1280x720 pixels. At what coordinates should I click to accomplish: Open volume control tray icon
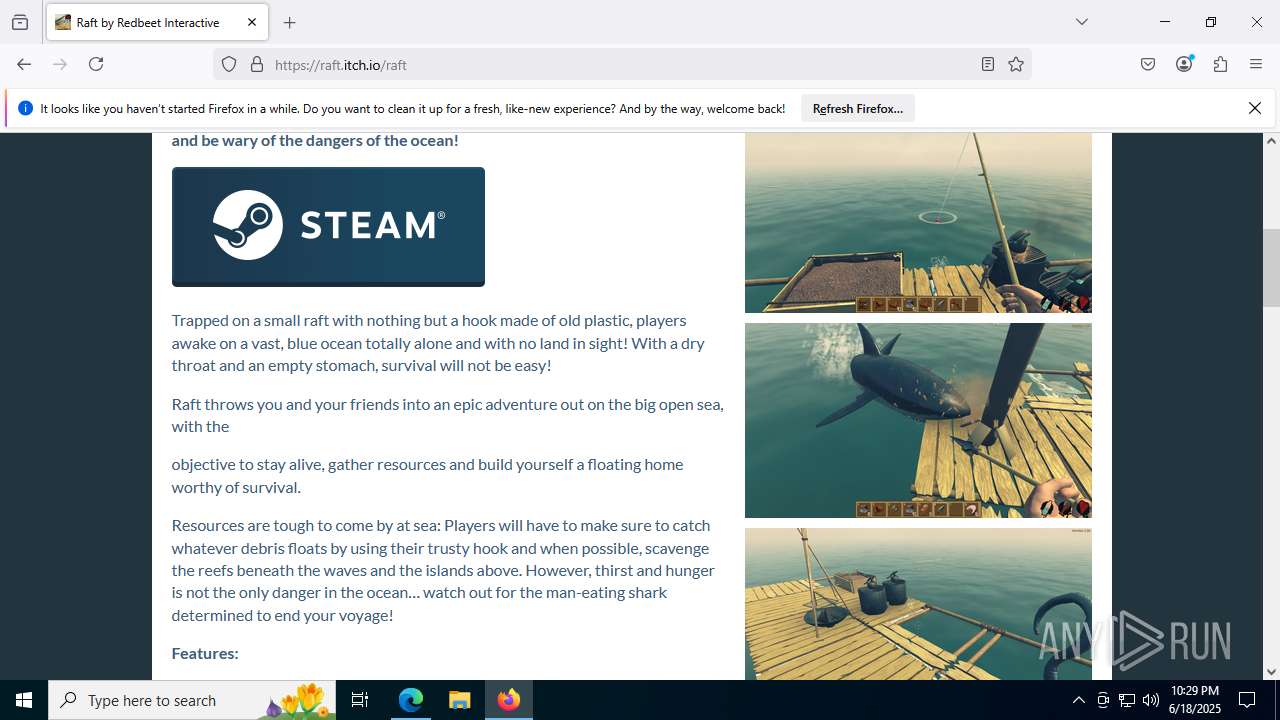[x=1151, y=700]
